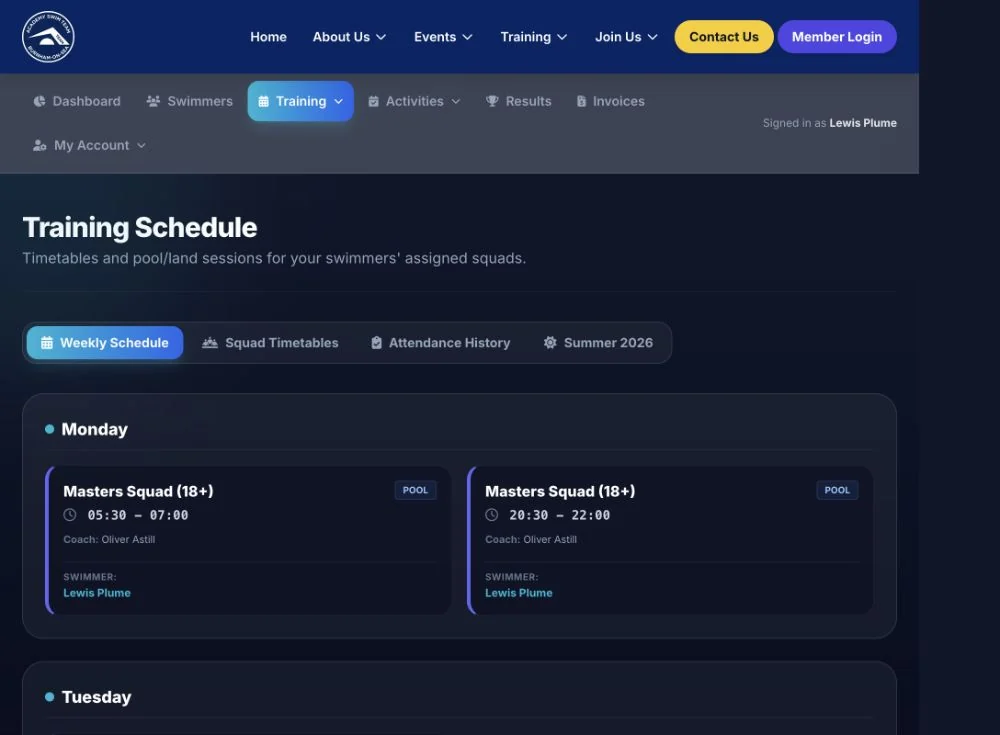Switch to the Summer 2026 tab
1000x735 pixels.
(598, 343)
